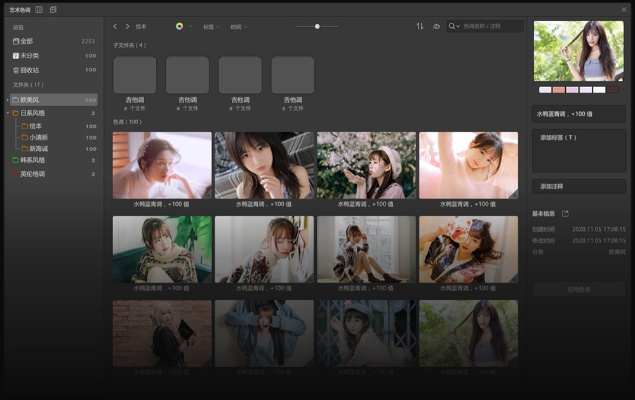
Task: Click the search box magnifier icon
Action: 454,26
